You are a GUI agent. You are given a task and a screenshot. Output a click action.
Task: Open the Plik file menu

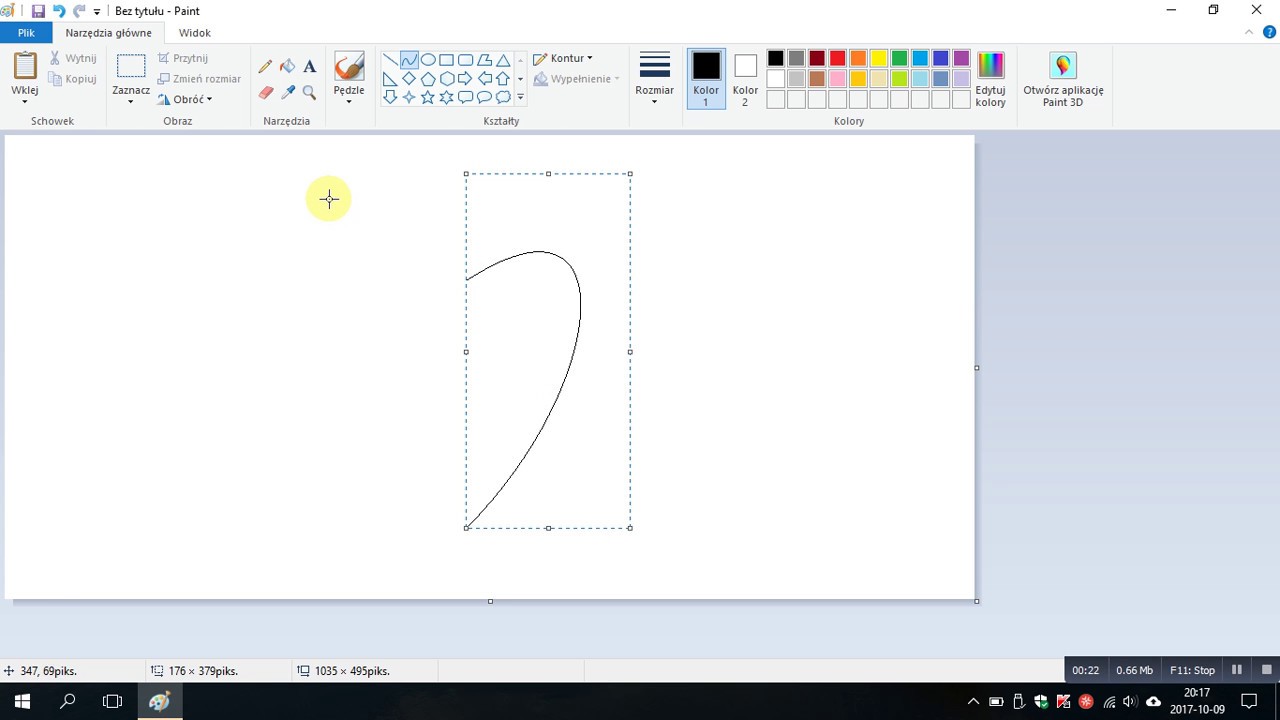click(26, 33)
